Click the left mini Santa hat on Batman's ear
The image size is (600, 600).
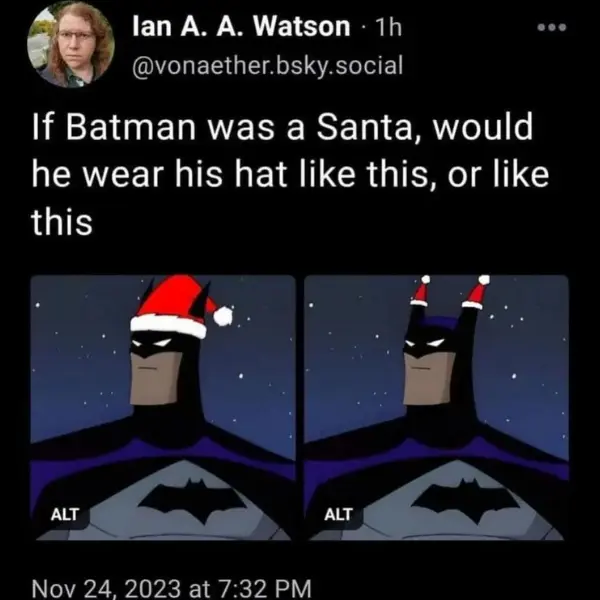(421, 292)
